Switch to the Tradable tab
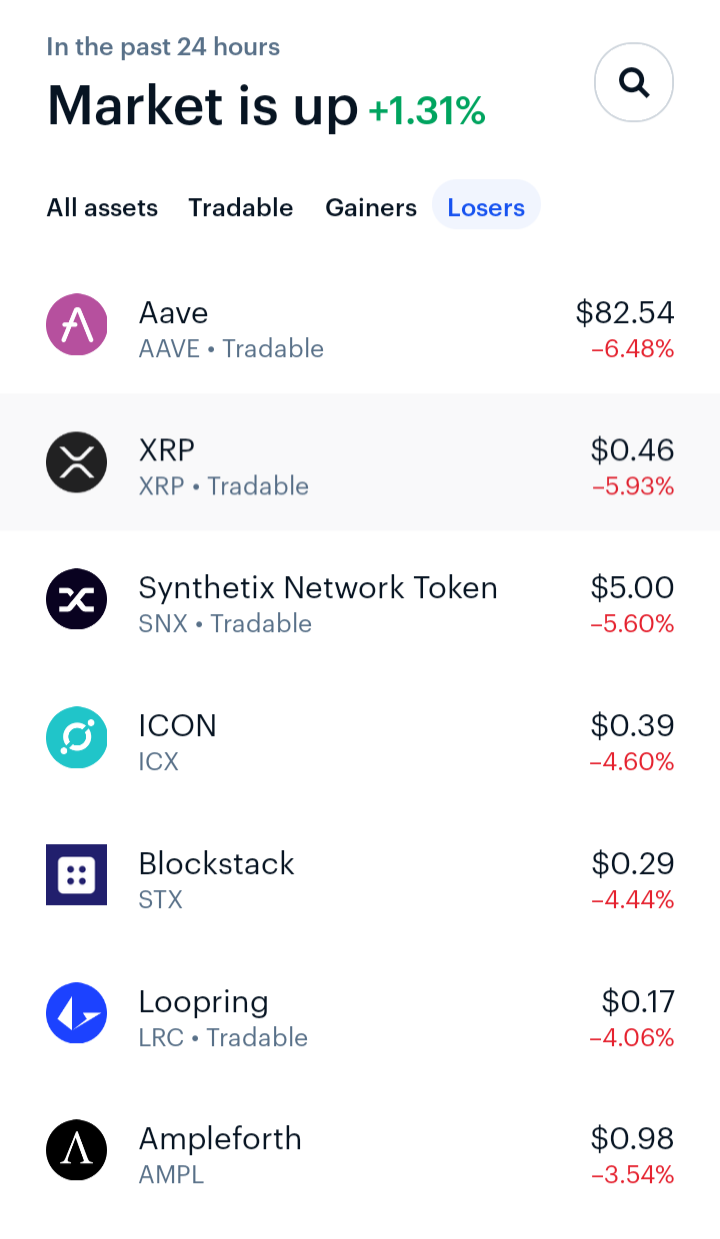 click(241, 208)
